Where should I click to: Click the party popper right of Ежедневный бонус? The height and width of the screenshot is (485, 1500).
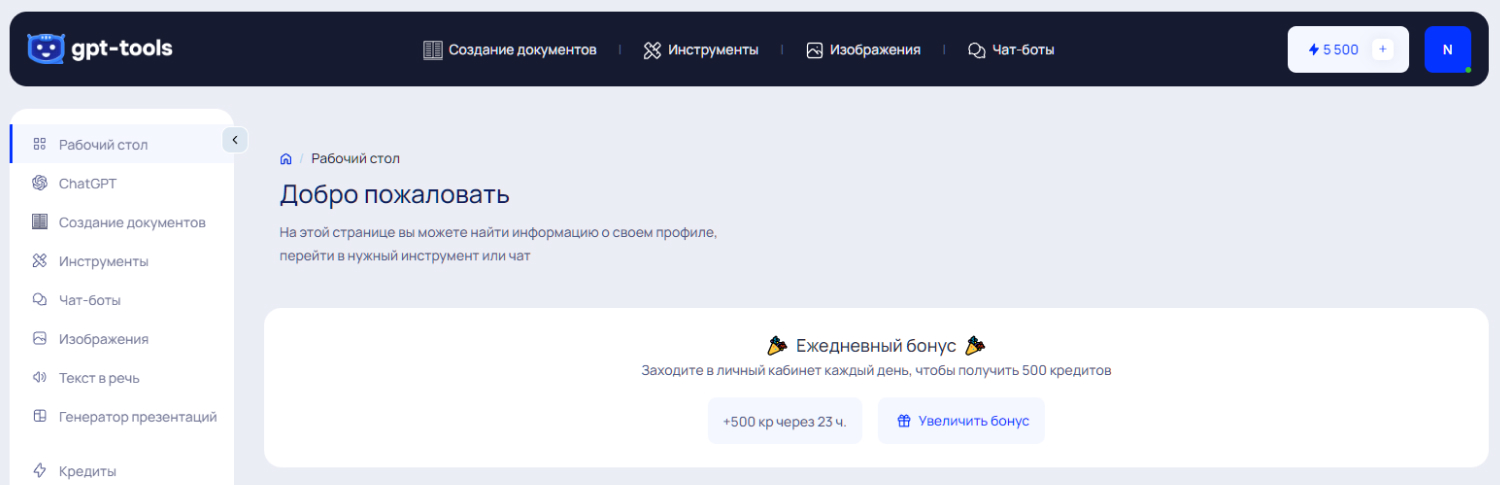tap(975, 346)
